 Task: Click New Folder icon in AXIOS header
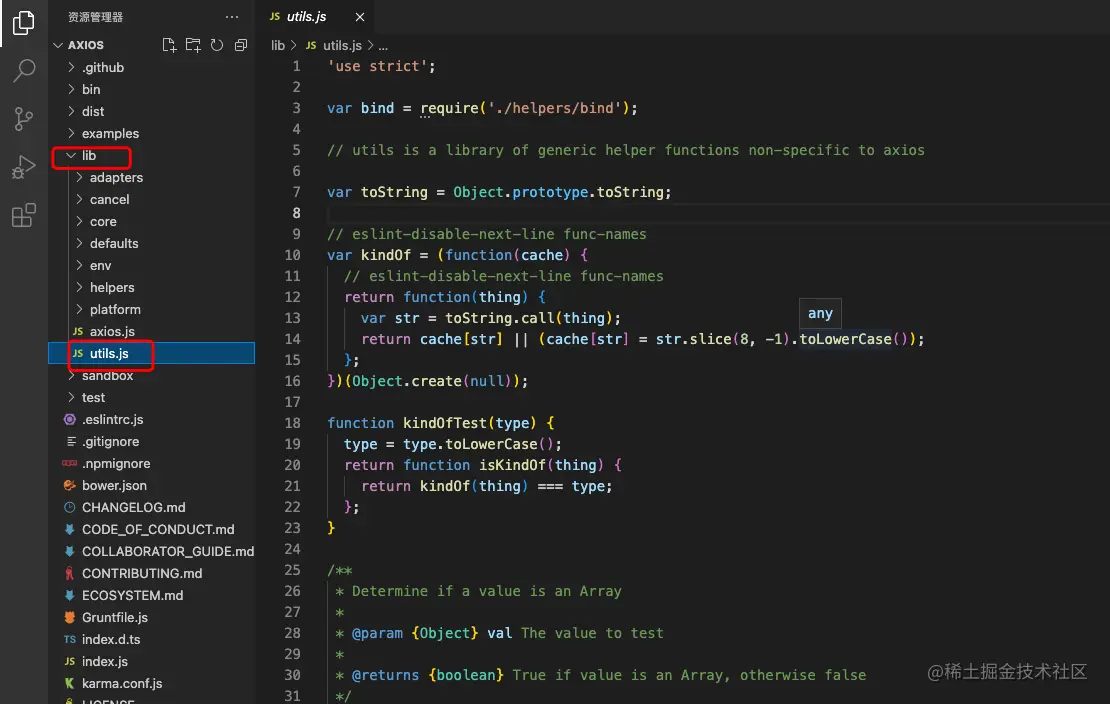[x=193, y=45]
